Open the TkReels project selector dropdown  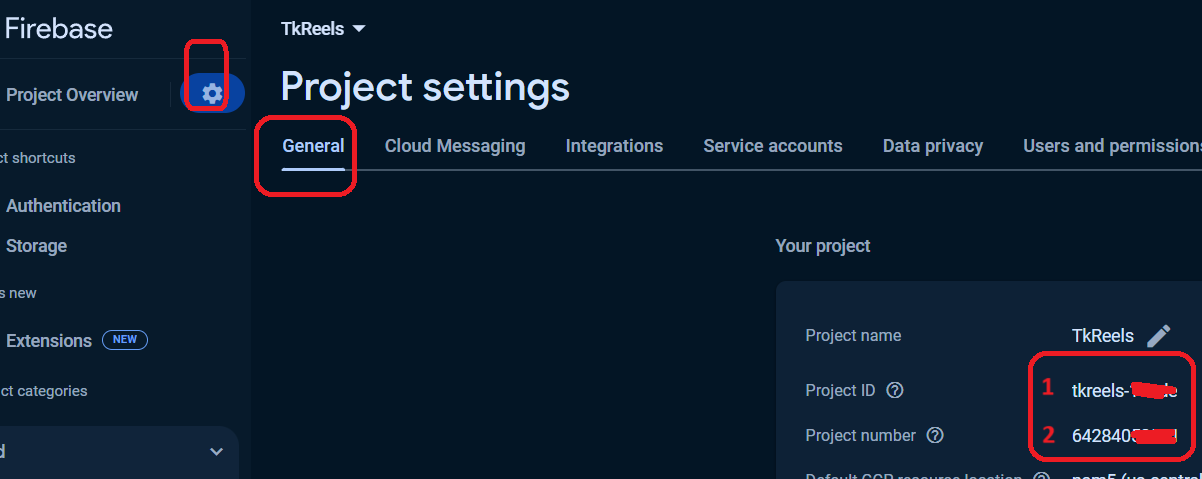click(x=323, y=29)
